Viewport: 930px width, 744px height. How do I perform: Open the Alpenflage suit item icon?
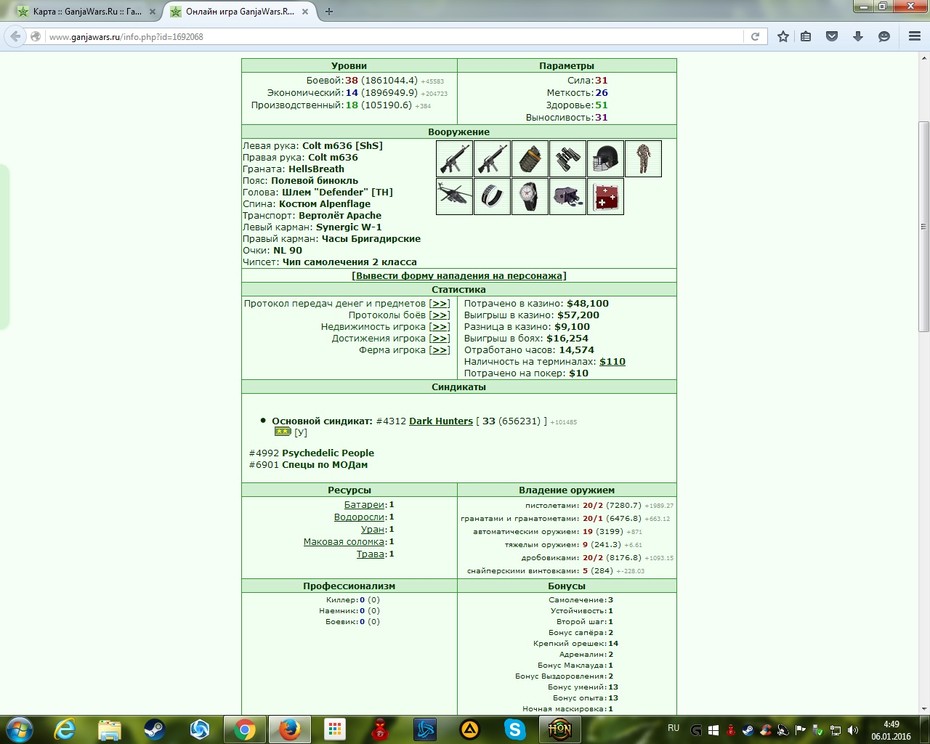click(643, 158)
